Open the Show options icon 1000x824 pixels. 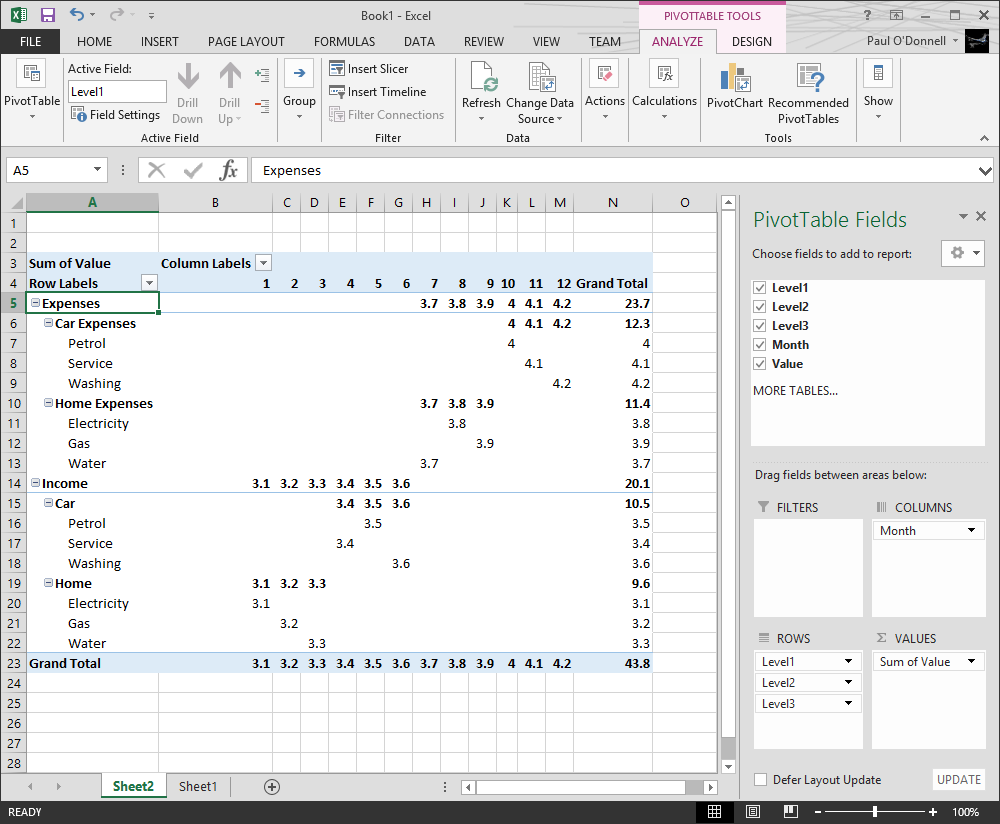click(878, 74)
